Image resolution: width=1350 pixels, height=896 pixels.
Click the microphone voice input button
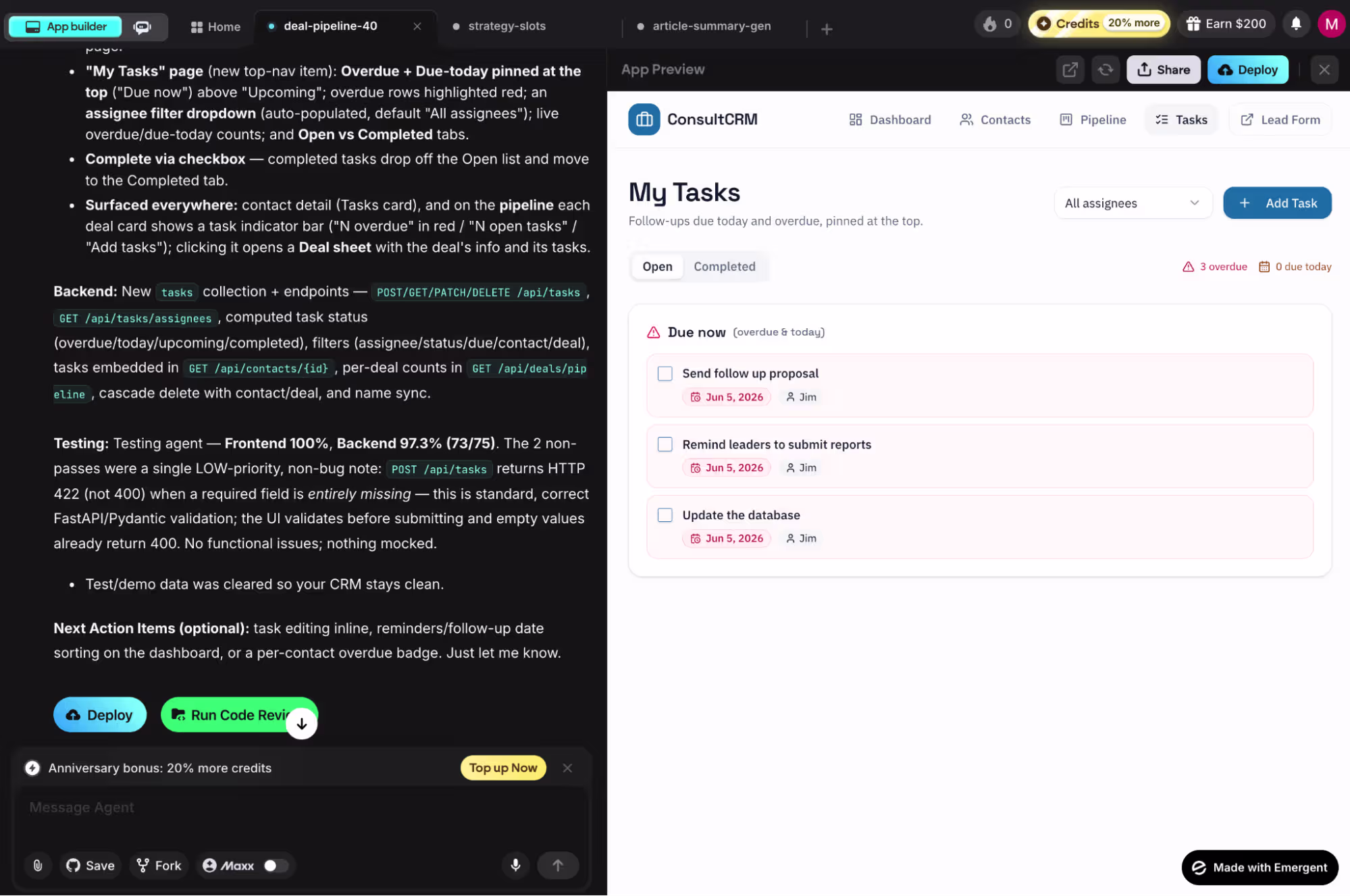point(515,866)
